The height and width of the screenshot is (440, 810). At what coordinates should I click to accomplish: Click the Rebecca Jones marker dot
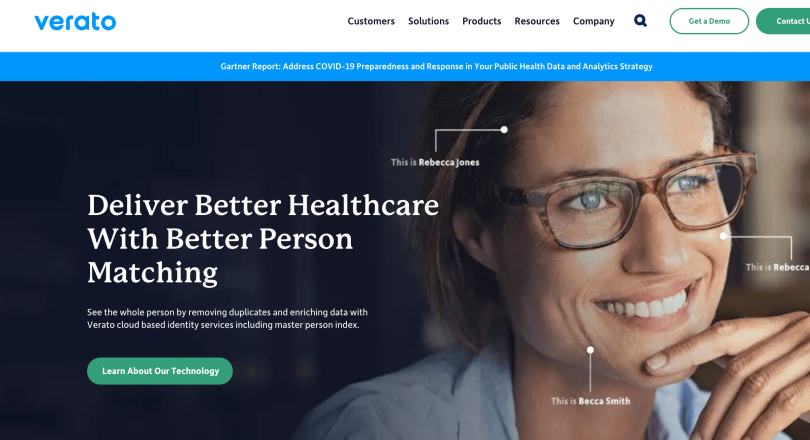(x=504, y=130)
